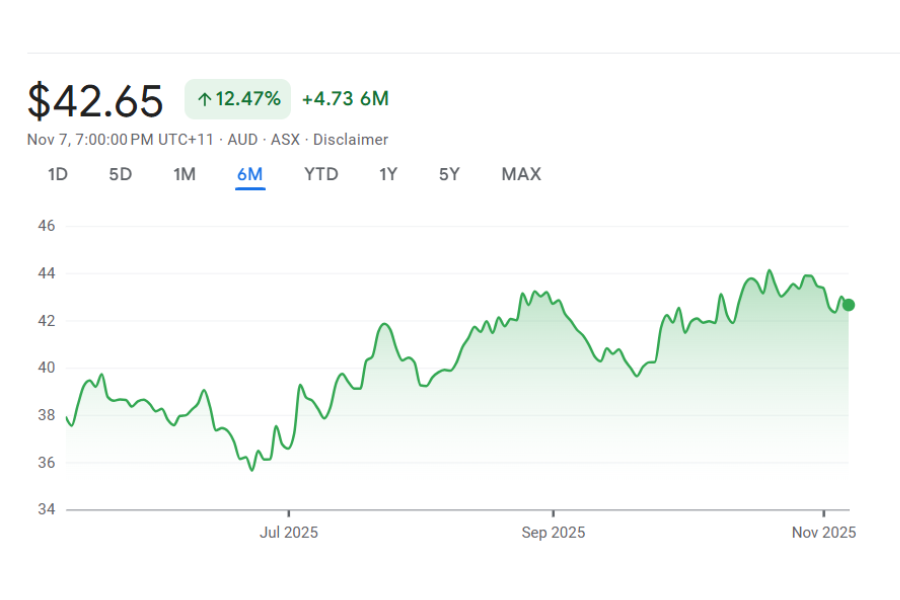Switch to the 1D time range tab

click(x=58, y=174)
